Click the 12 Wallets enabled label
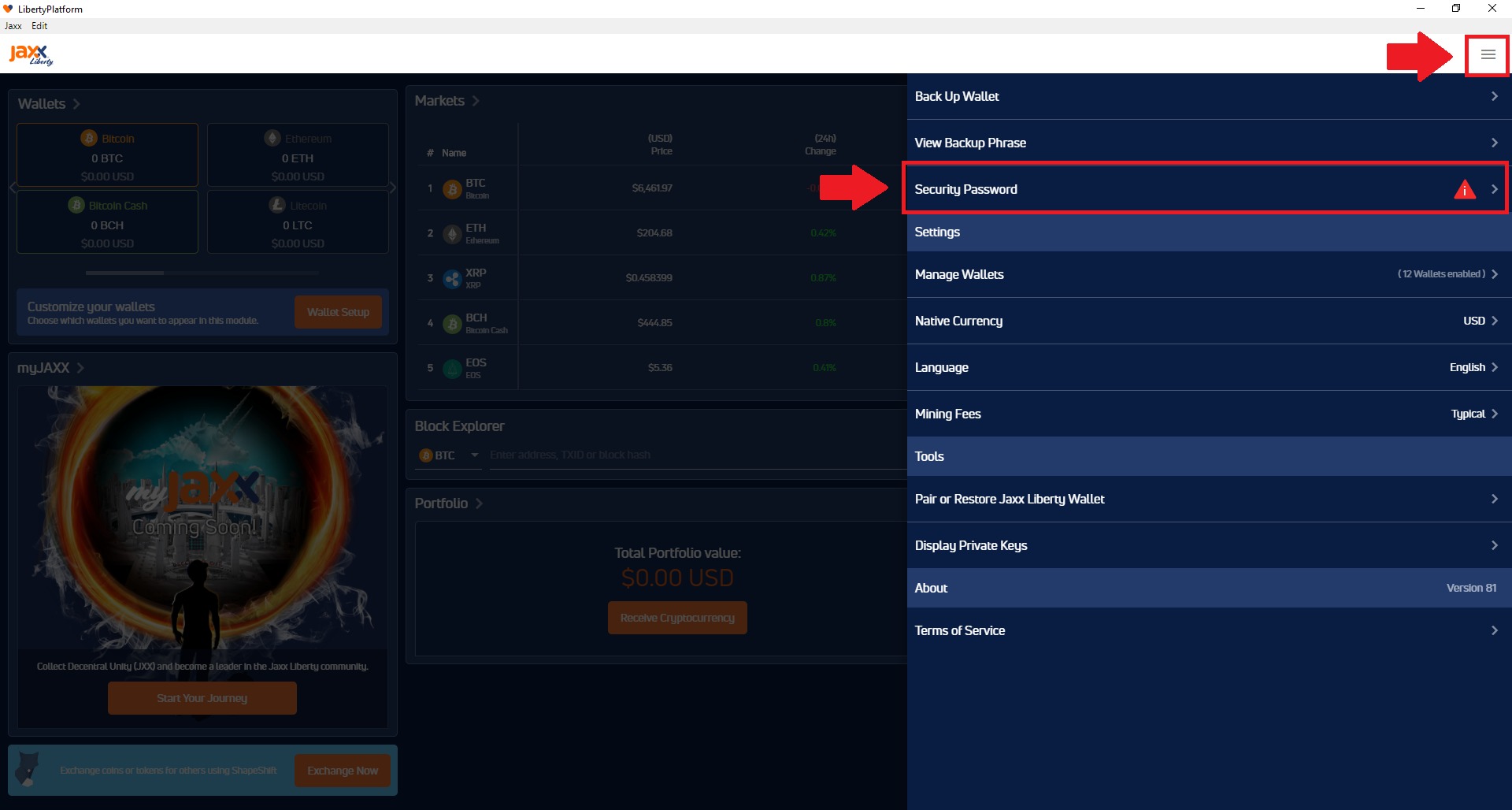This screenshot has width=1512, height=810. click(x=1441, y=274)
